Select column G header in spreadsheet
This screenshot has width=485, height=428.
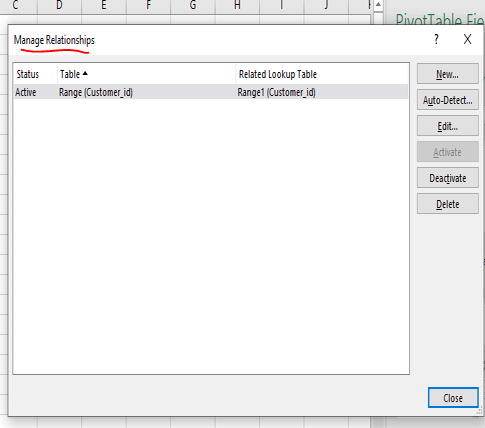(193, 5)
